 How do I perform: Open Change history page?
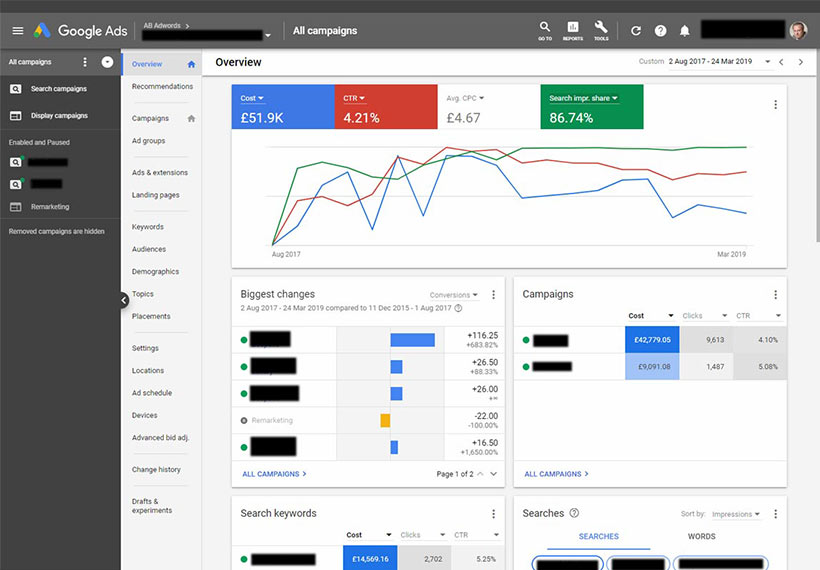[156, 470]
